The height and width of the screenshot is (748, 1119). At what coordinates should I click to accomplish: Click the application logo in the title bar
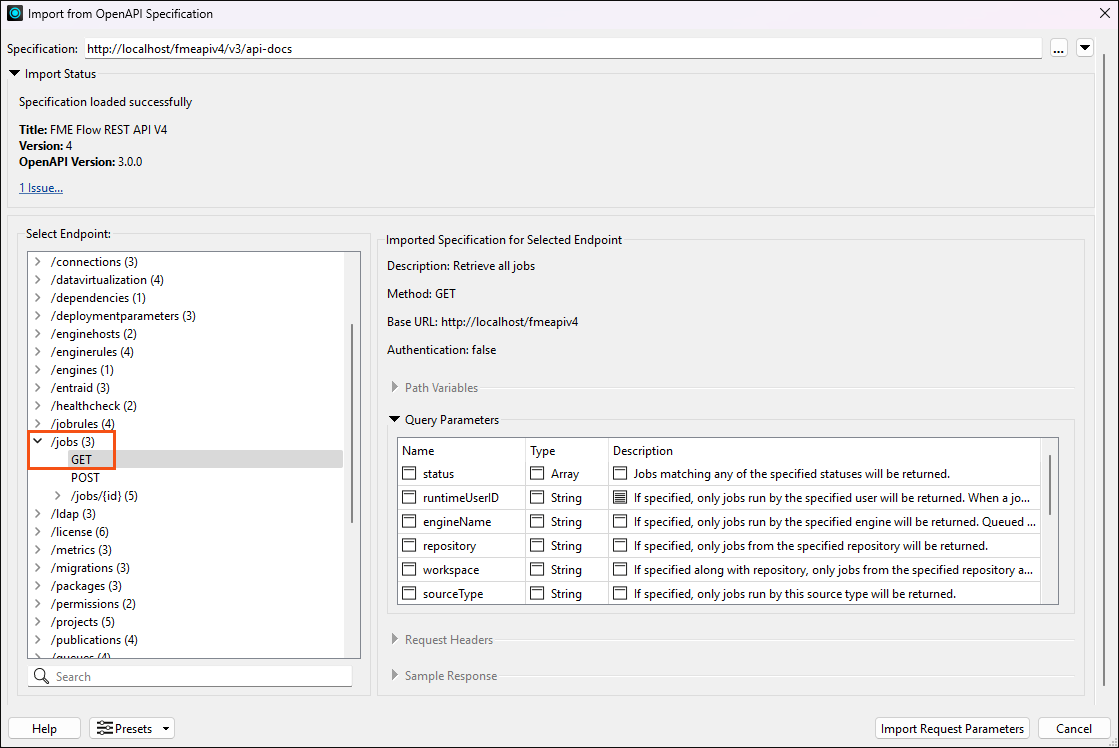point(14,13)
